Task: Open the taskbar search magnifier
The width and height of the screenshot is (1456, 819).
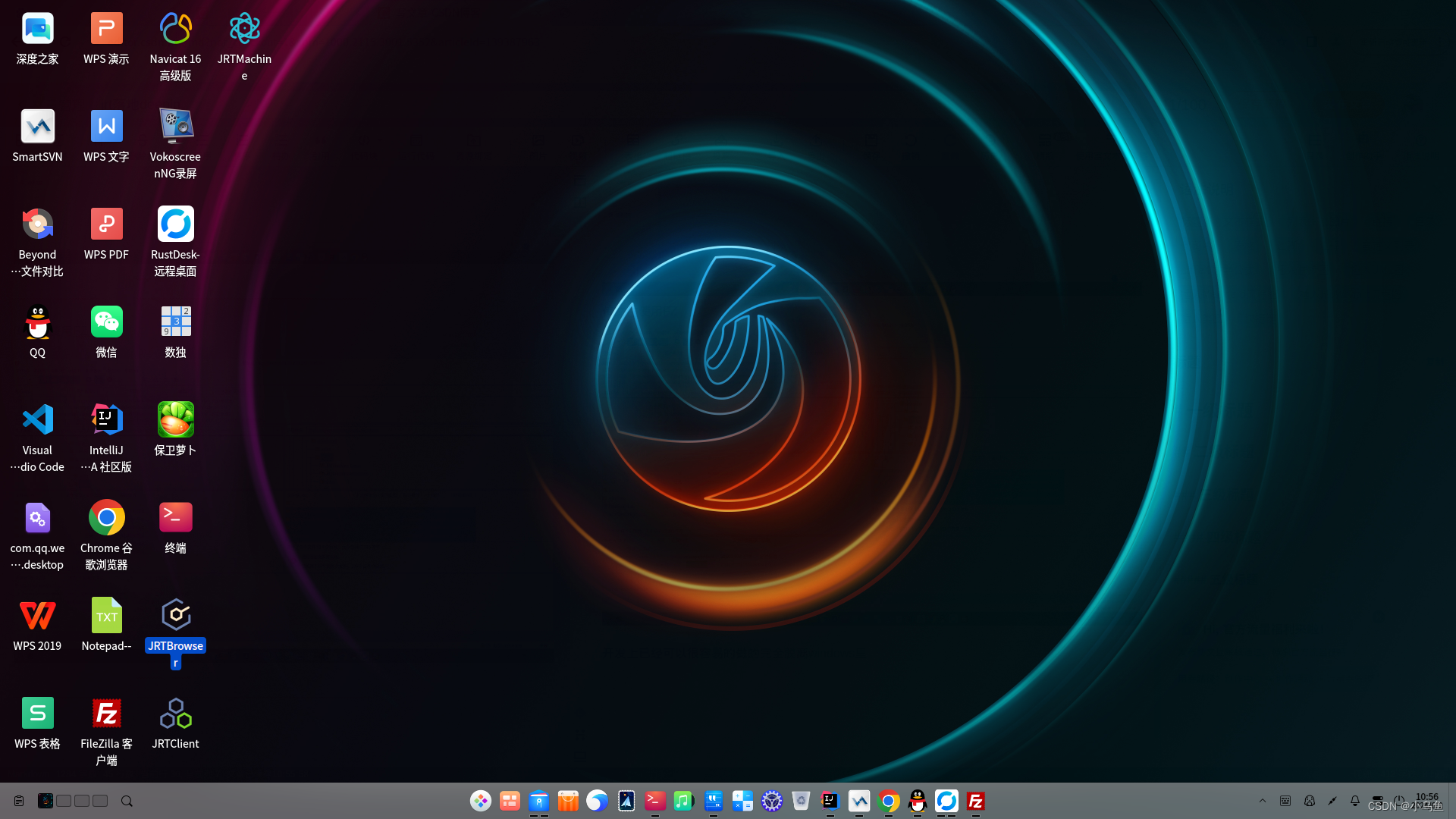Action: 127,801
